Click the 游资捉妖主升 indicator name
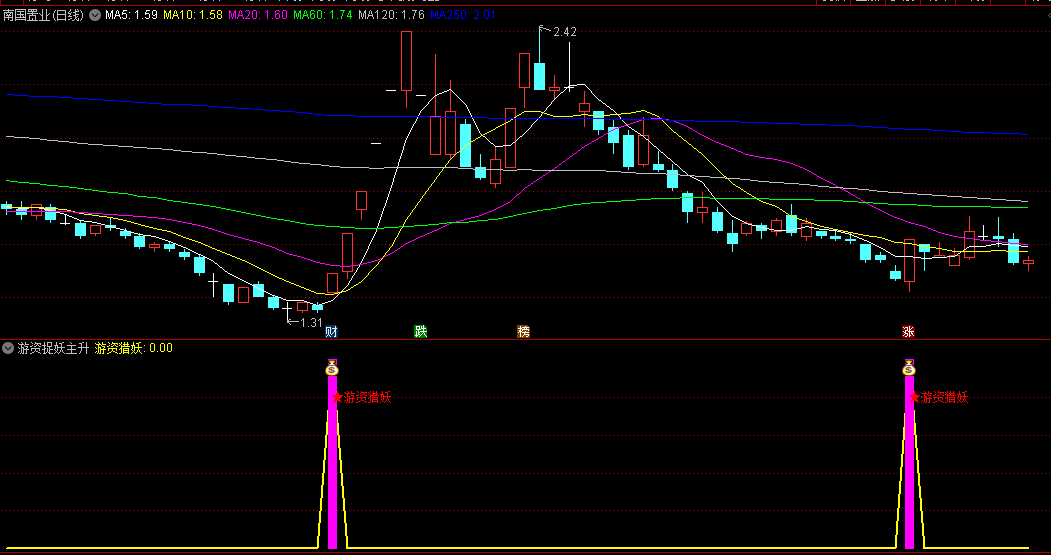 54,348
